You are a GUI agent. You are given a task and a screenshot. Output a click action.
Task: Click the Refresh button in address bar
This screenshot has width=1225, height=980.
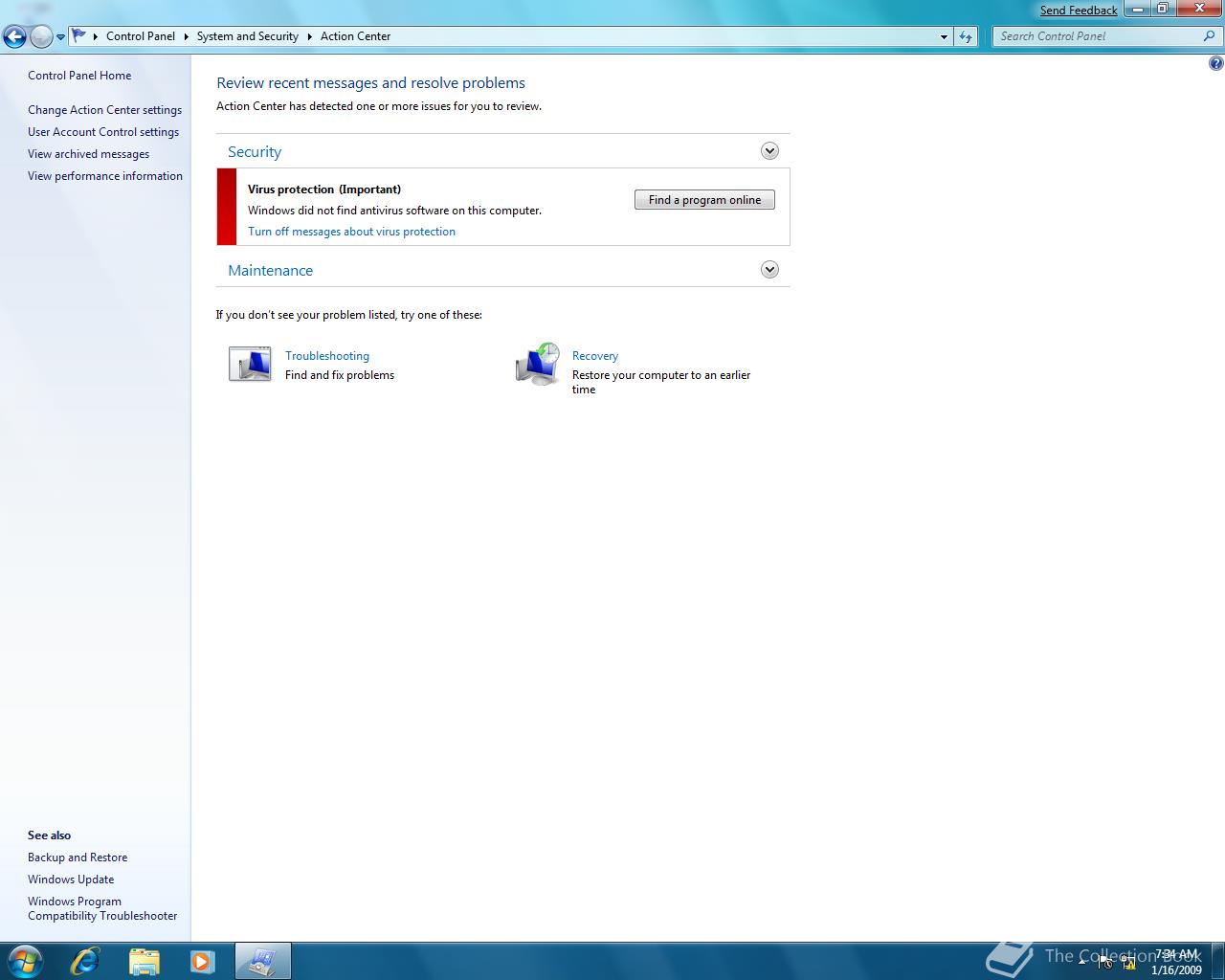pyautogui.click(x=966, y=36)
